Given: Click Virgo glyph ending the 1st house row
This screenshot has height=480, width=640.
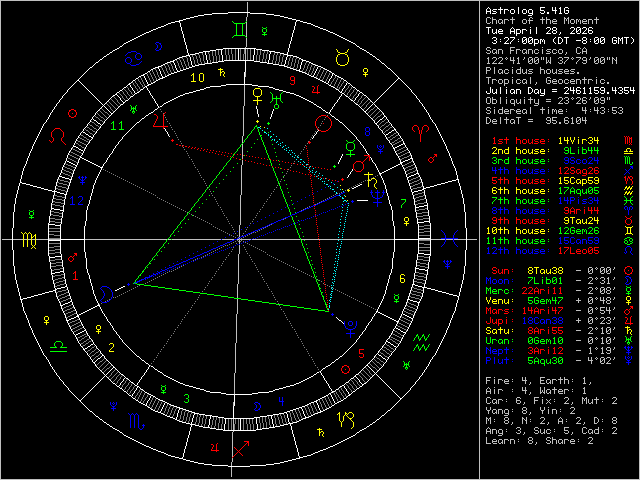Looking at the screenshot, I should [x=629, y=141].
